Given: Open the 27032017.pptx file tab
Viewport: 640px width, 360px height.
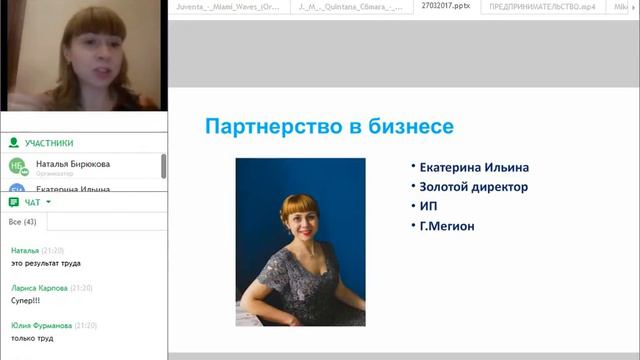Looking at the screenshot, I should tap(447, 6).
